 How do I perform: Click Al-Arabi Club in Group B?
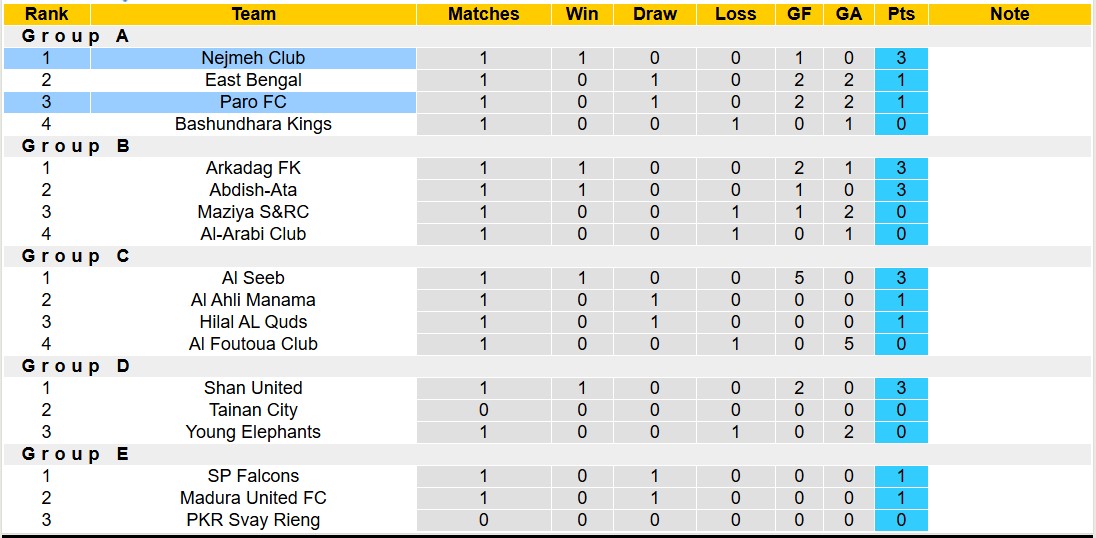coord(253,234)
